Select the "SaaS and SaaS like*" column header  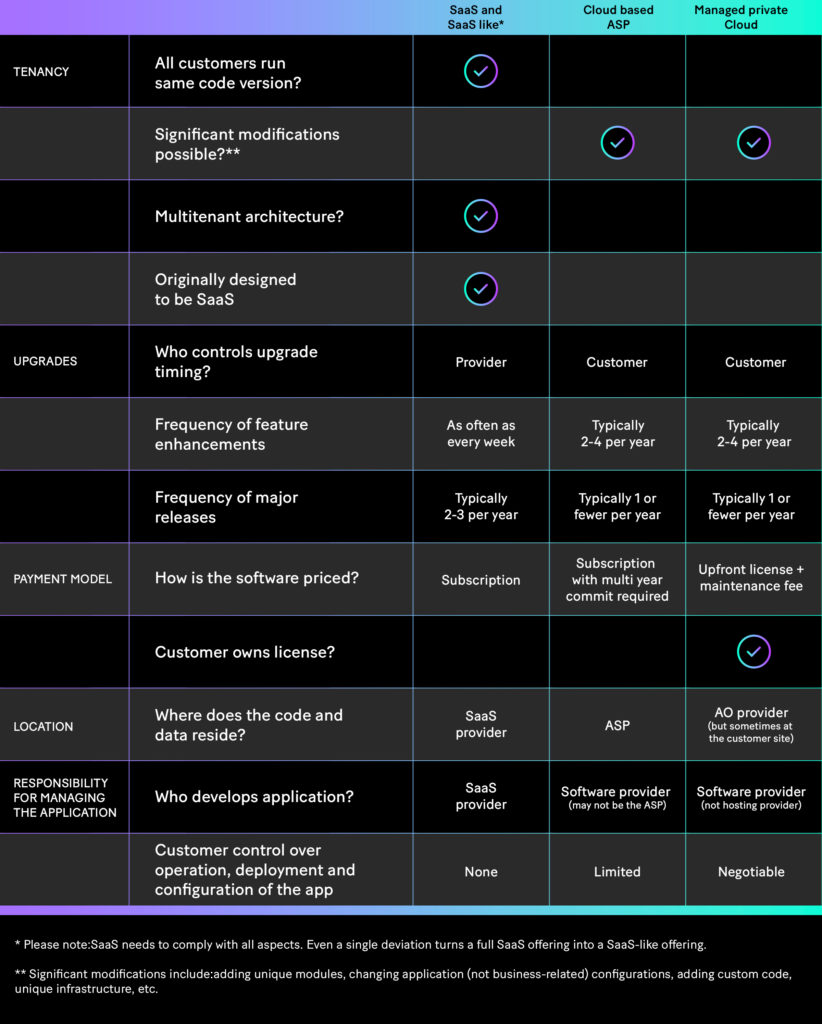[x=476, y=17]
